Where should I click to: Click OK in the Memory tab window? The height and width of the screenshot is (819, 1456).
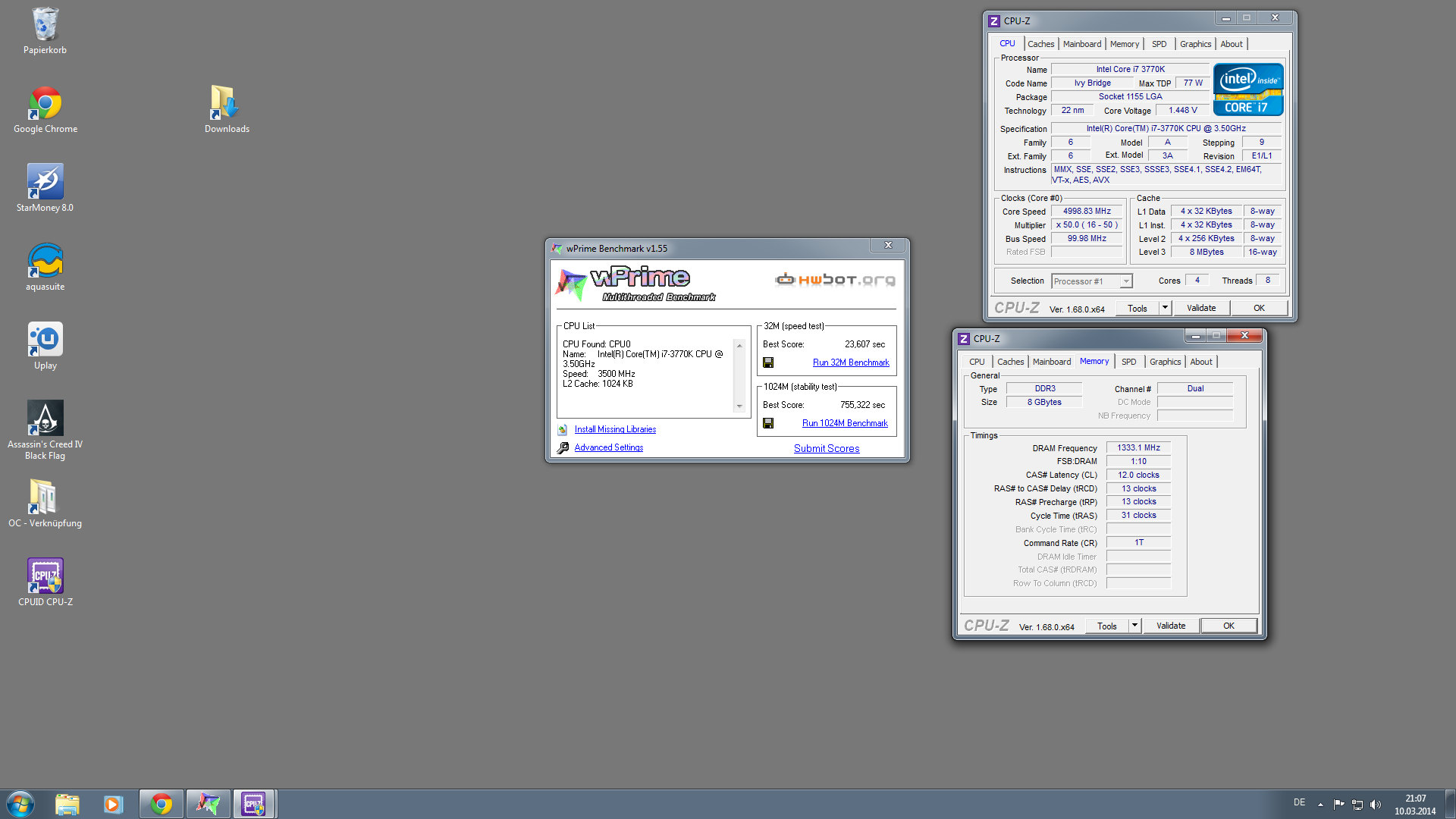point(1228,626)
